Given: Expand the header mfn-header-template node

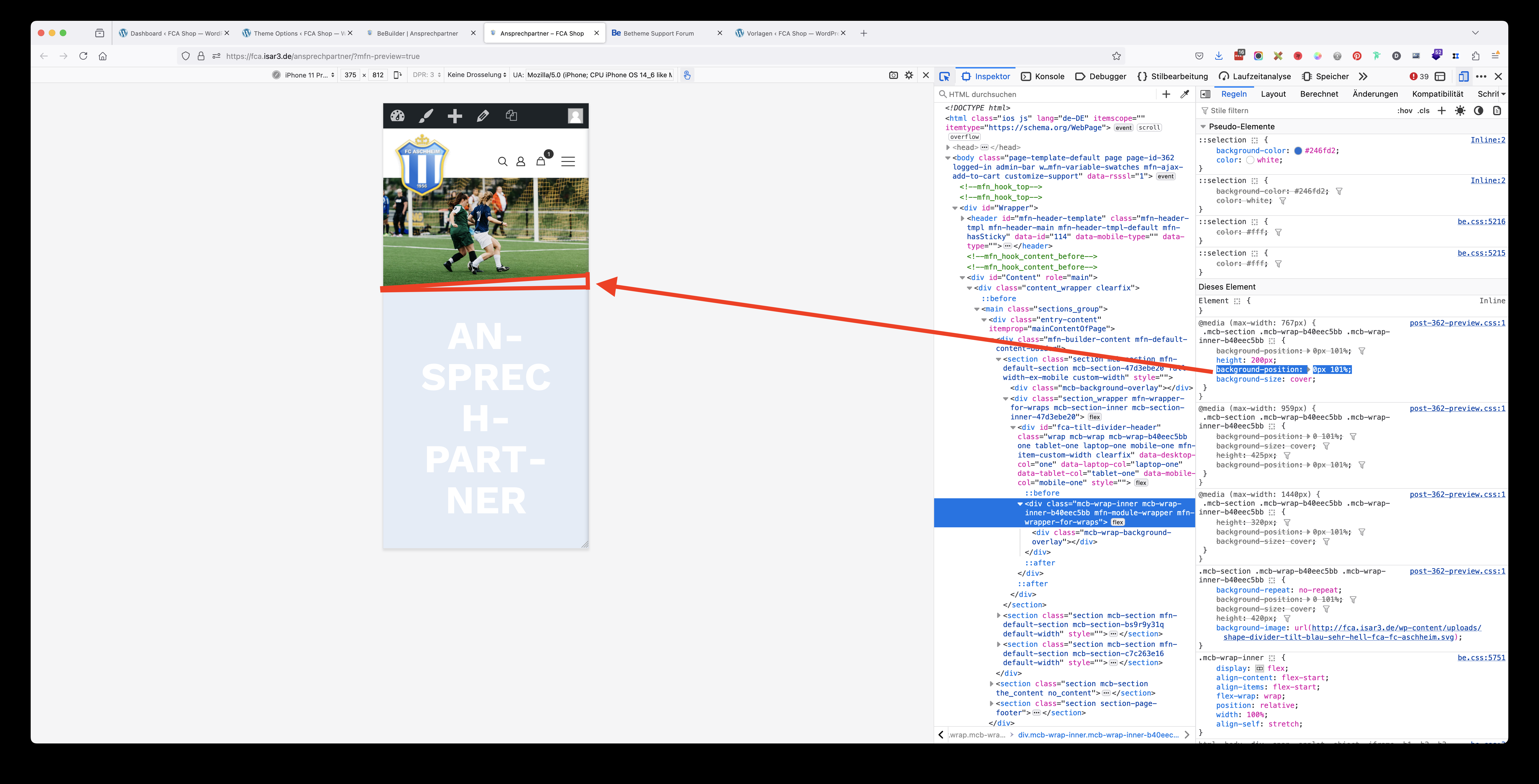Looking at the screenshot, I should [x=962, y=219].
